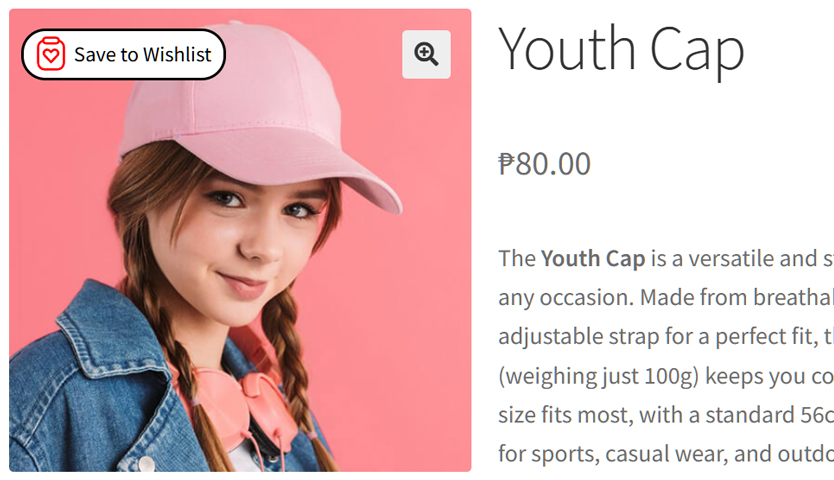Click the magnifier zoom icon on image
Viewport: 834px width, 480px height.
tap(427, 54)
